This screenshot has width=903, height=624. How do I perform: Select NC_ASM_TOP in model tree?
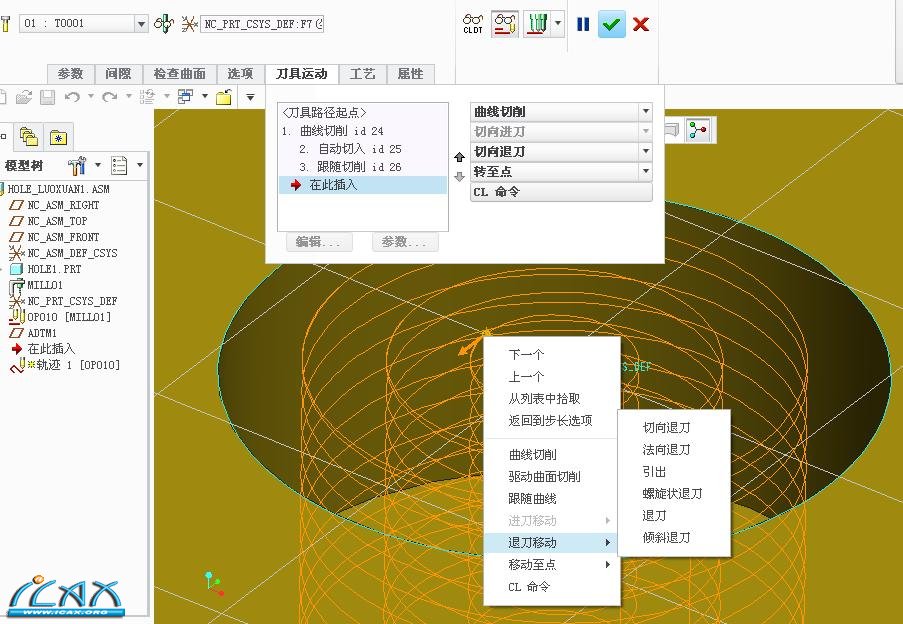tap(58, 221)
